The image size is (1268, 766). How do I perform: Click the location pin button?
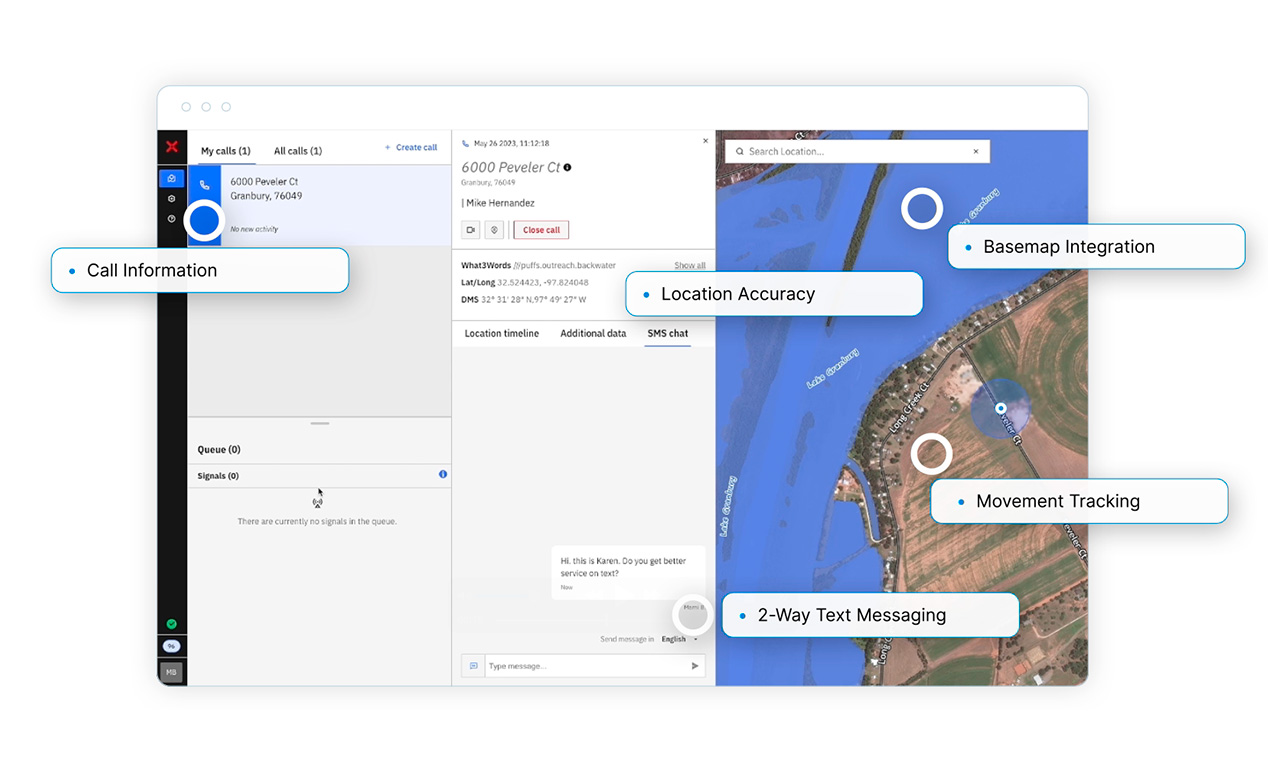pyautogui.click(x=494, y=230)
